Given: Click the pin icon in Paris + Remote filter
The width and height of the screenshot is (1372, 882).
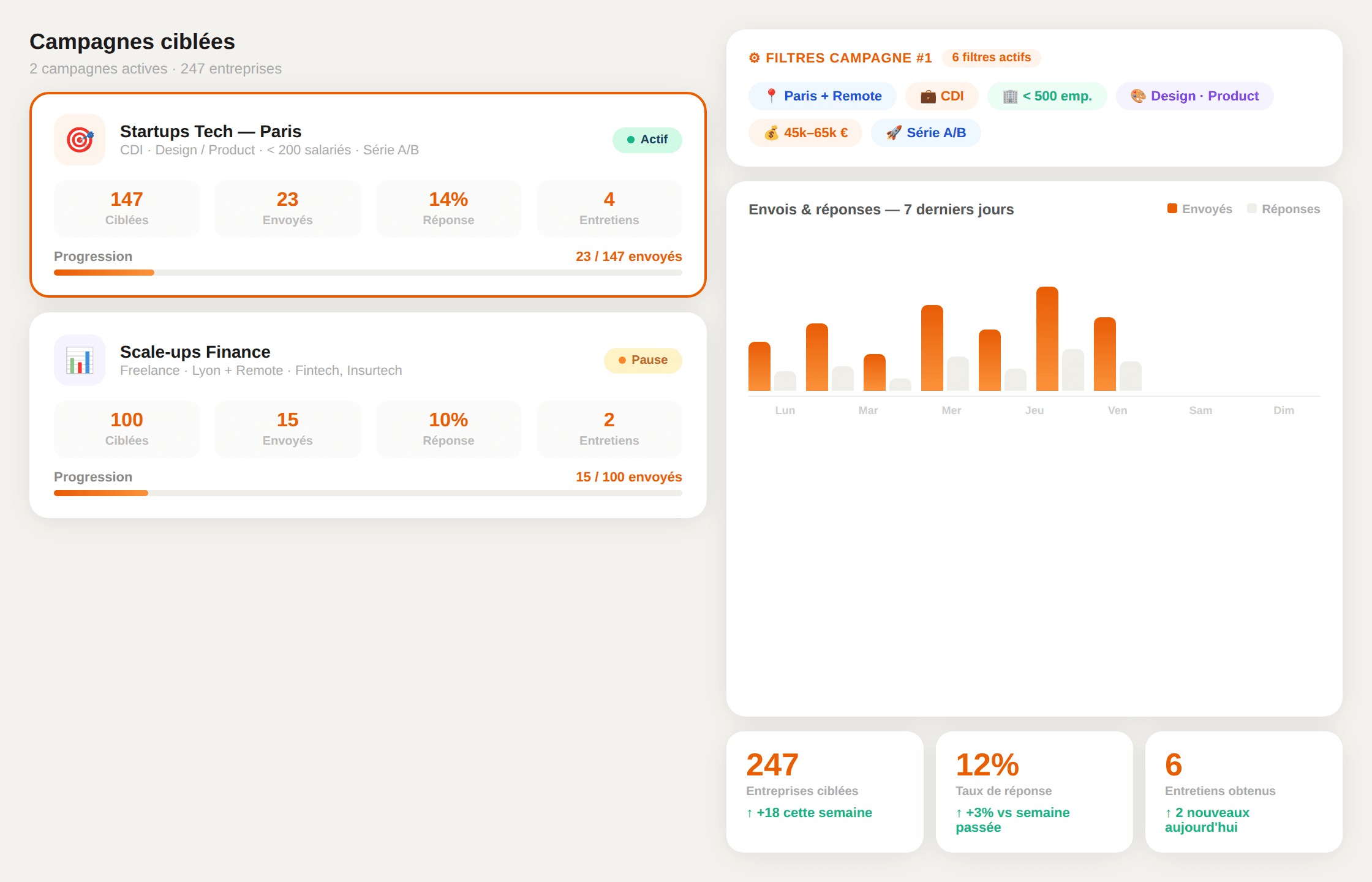Looking at the screenshot, I should point(771,96).
